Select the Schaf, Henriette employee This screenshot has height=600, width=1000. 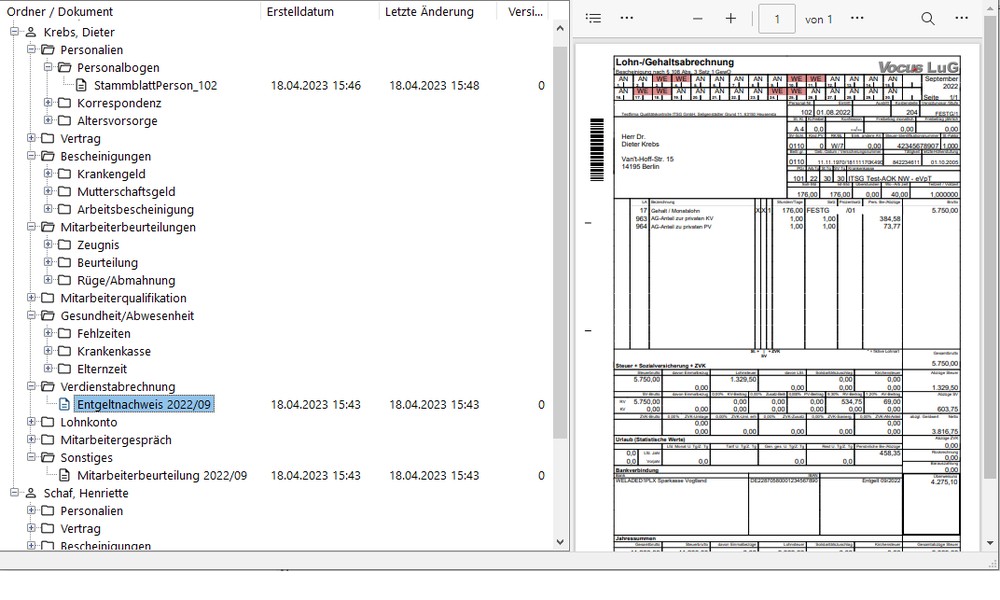tap(85, 493)
